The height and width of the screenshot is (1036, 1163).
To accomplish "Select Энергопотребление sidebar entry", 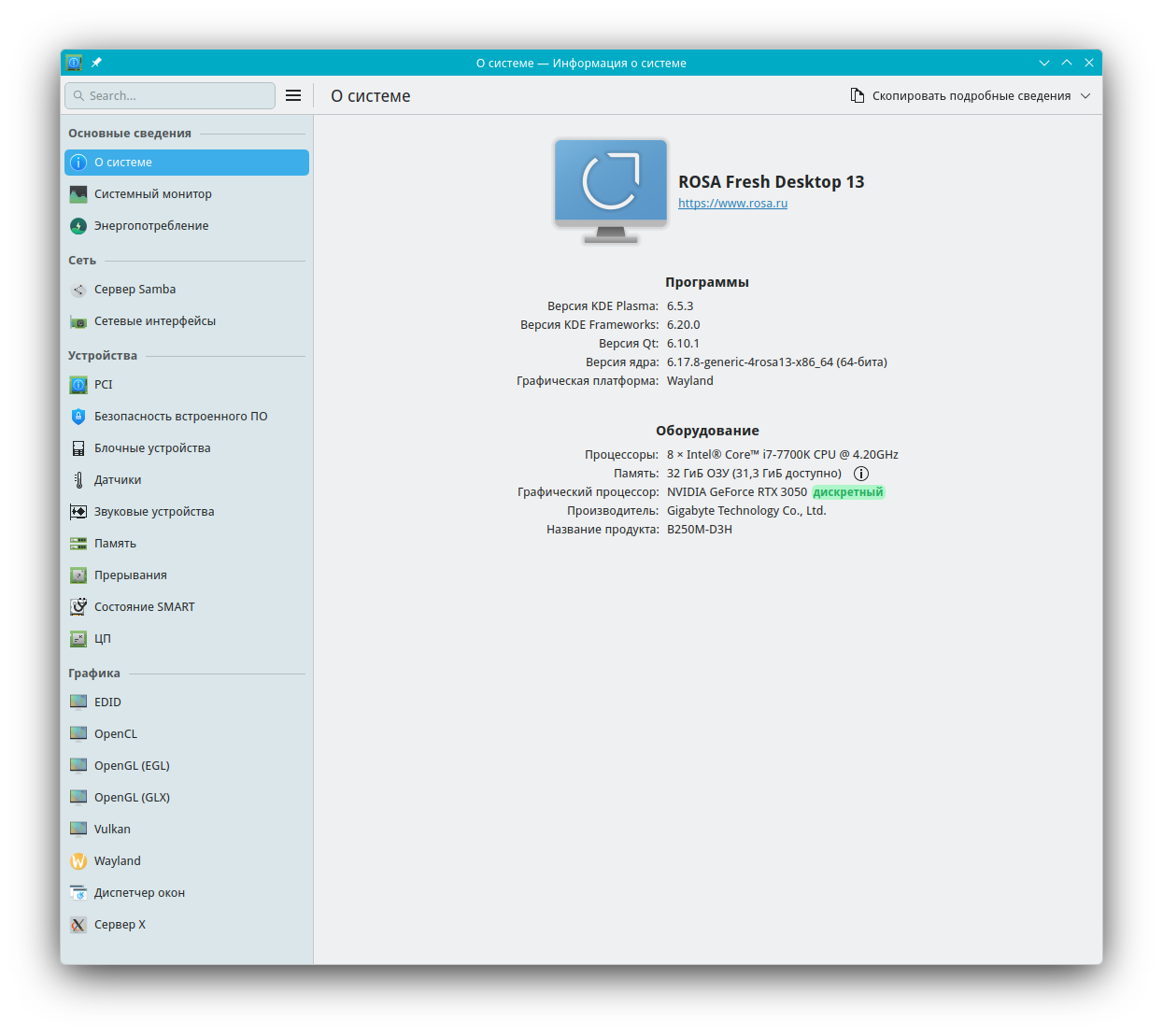I will [187, 226].
